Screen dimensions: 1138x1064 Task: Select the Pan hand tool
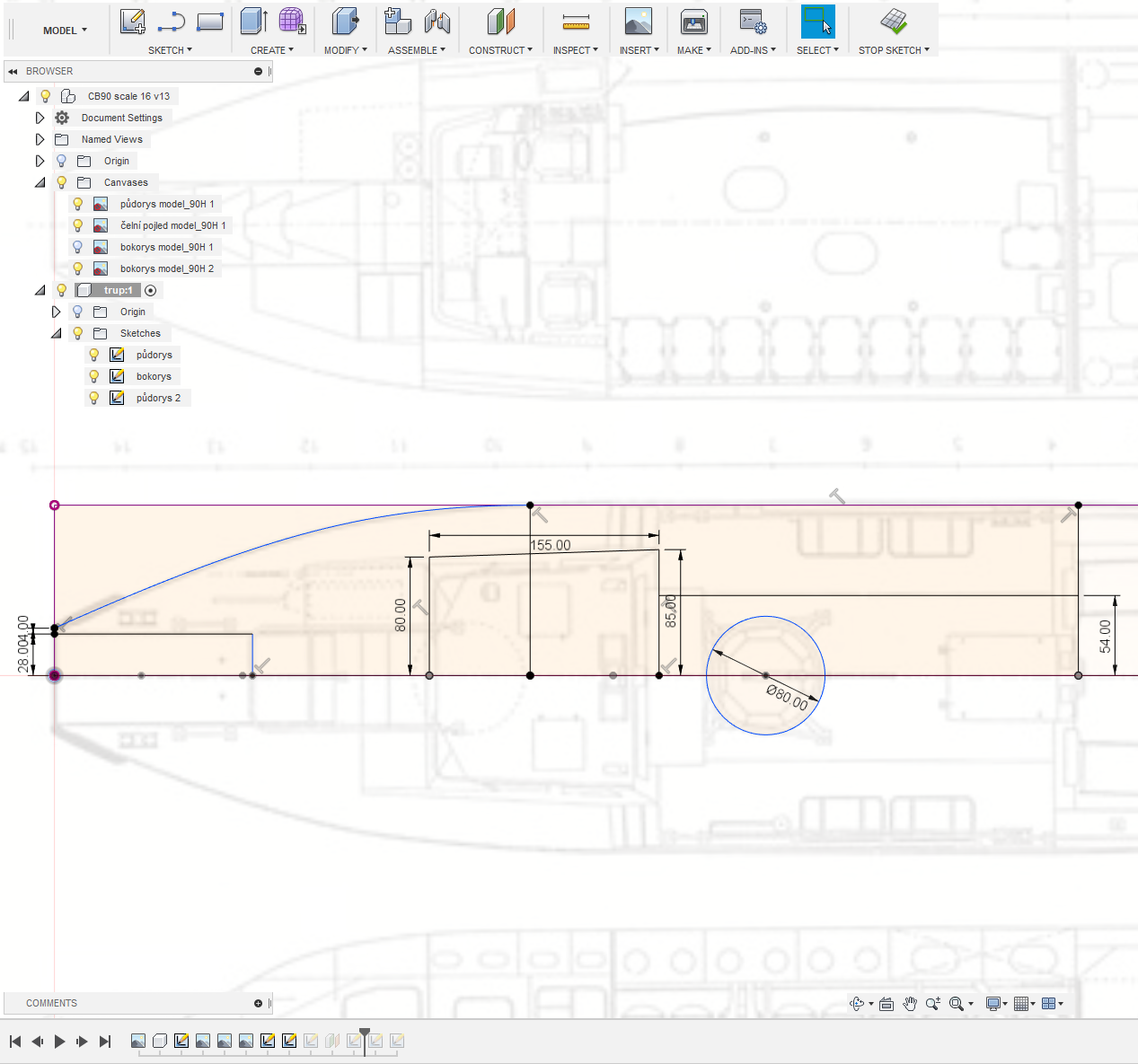[910, 1004]
